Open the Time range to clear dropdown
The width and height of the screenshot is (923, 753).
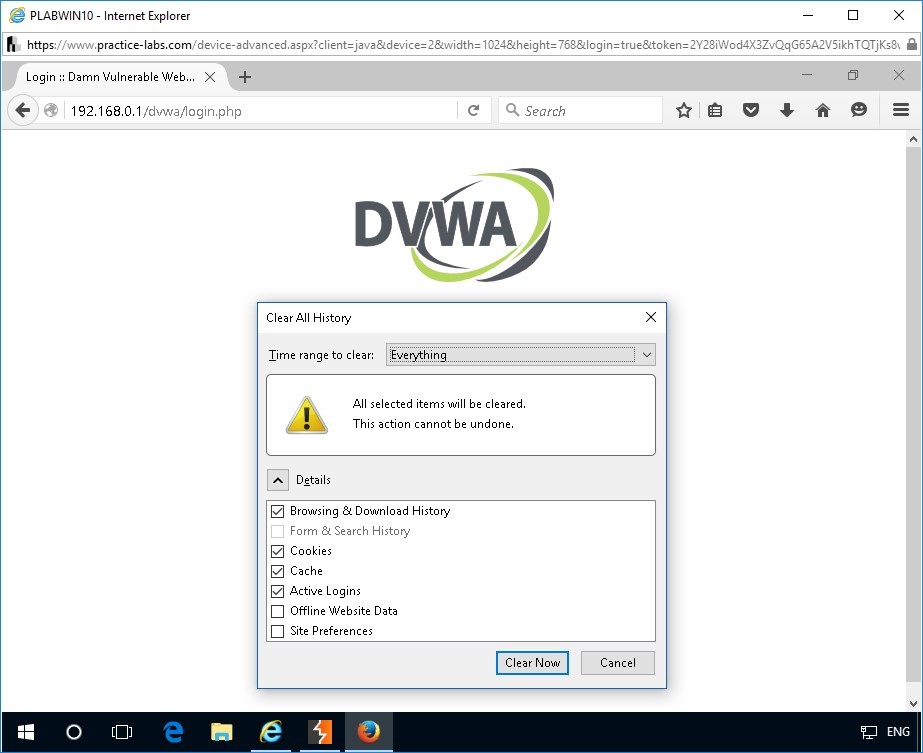521,355
